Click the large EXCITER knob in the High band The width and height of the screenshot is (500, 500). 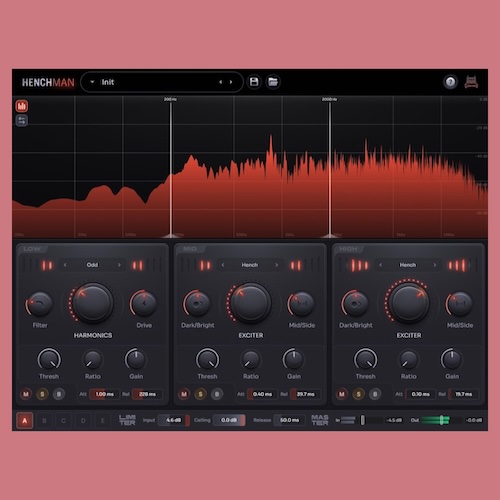(x=409, y=303)
